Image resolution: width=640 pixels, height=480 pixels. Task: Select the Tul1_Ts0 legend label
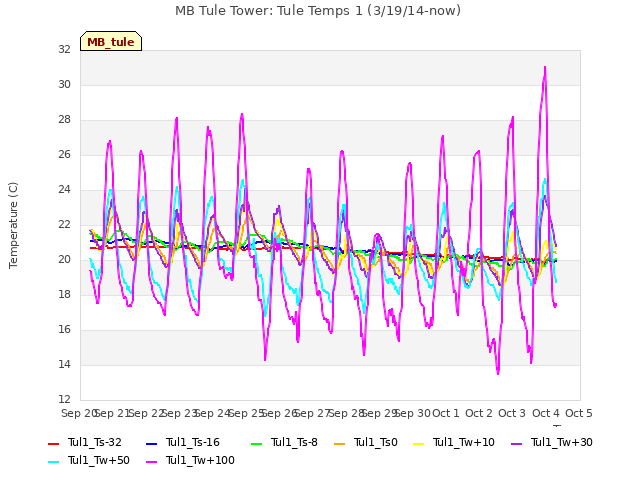point(376,442)
